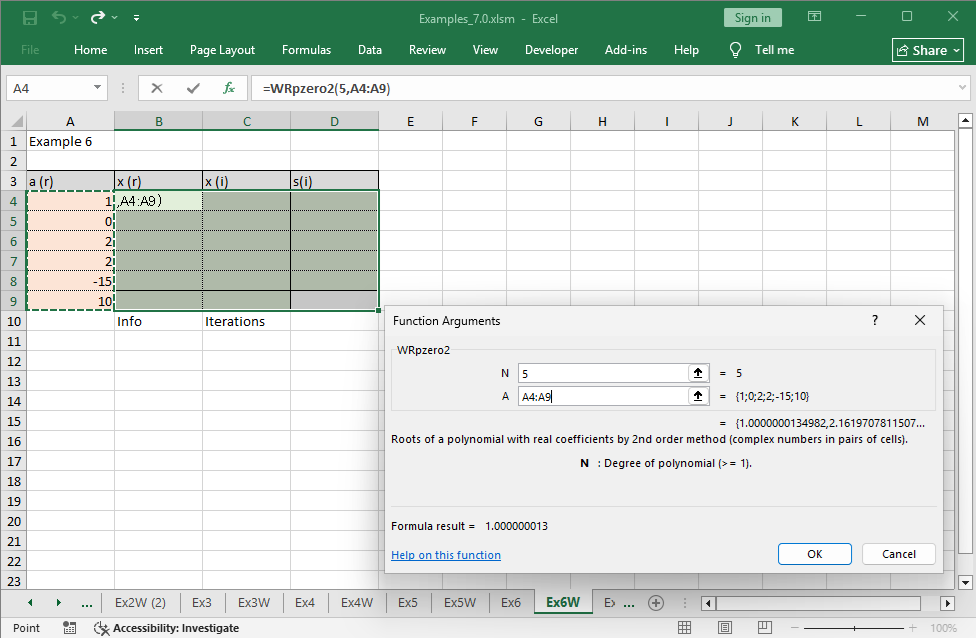
Task: Open the Undo history dropdown arrow
Action: pos(77,18)
